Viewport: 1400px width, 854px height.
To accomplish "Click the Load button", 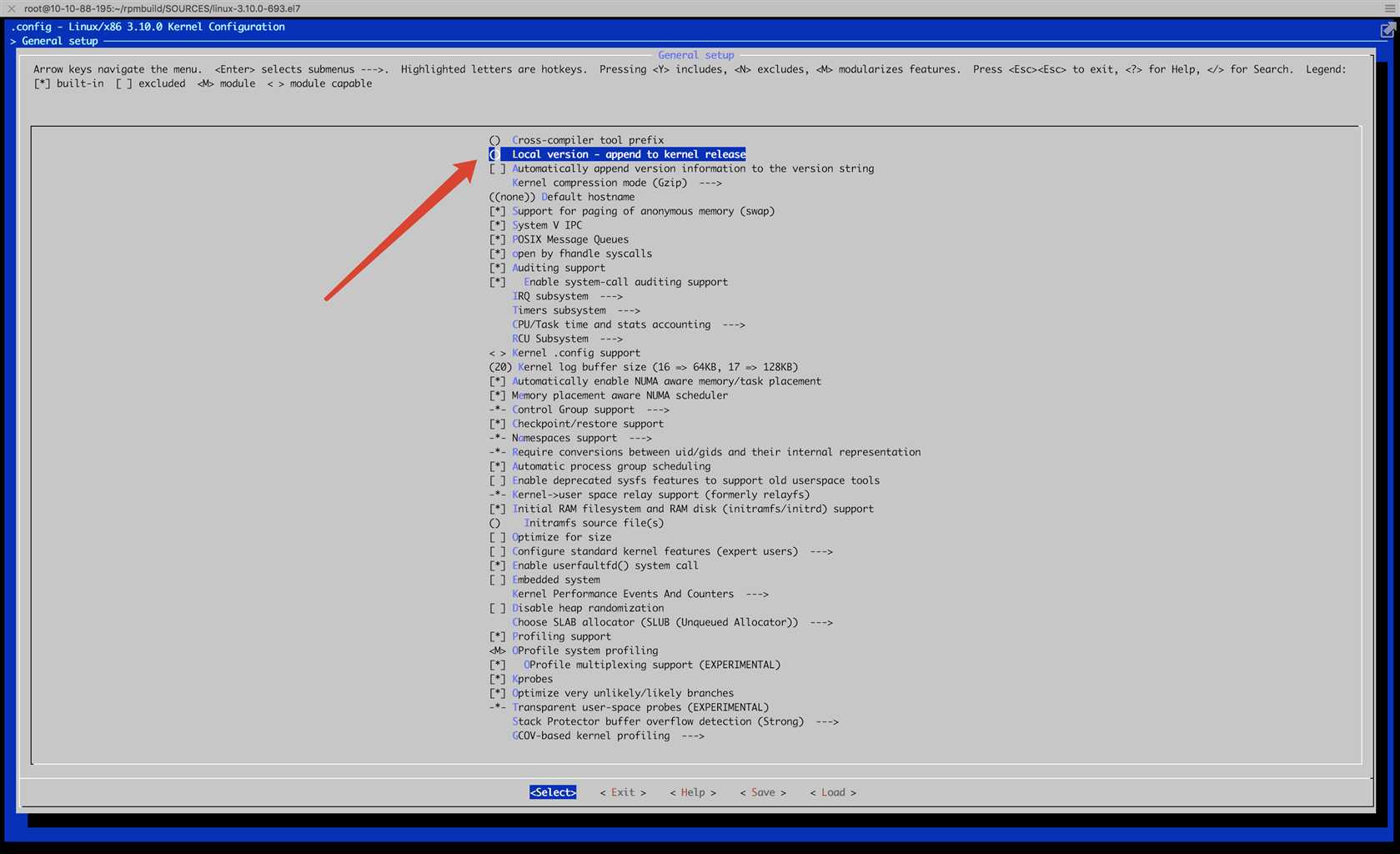I will pyautogui.click(x=833, y=792).
